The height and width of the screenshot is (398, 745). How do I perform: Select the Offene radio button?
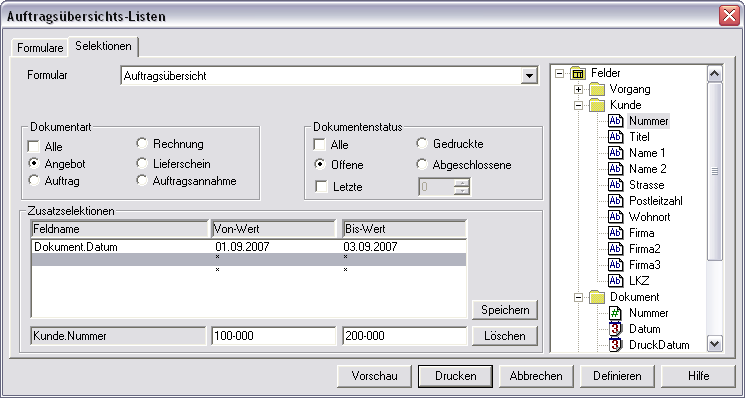pos(320,164)
